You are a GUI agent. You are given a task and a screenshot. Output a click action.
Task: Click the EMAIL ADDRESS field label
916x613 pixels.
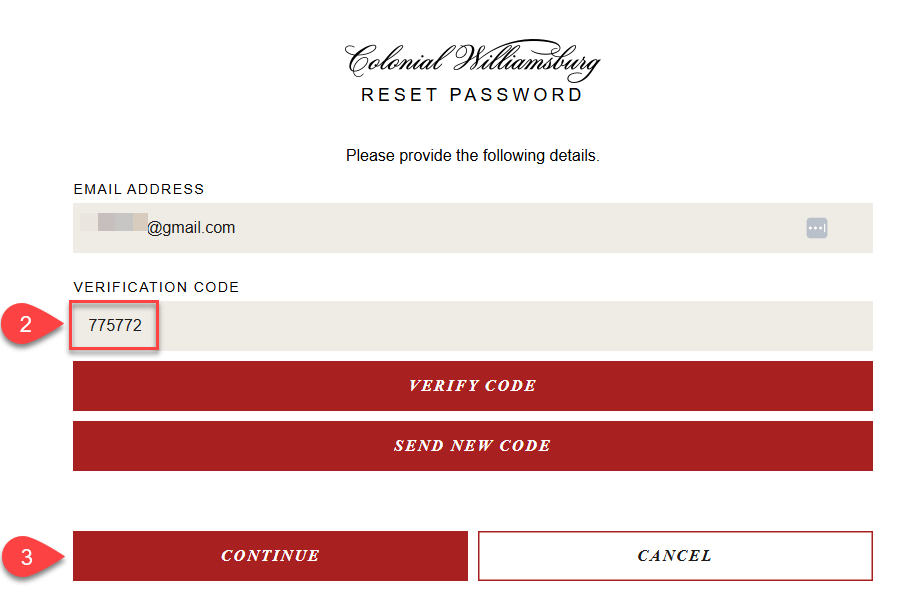coord(139,189)
